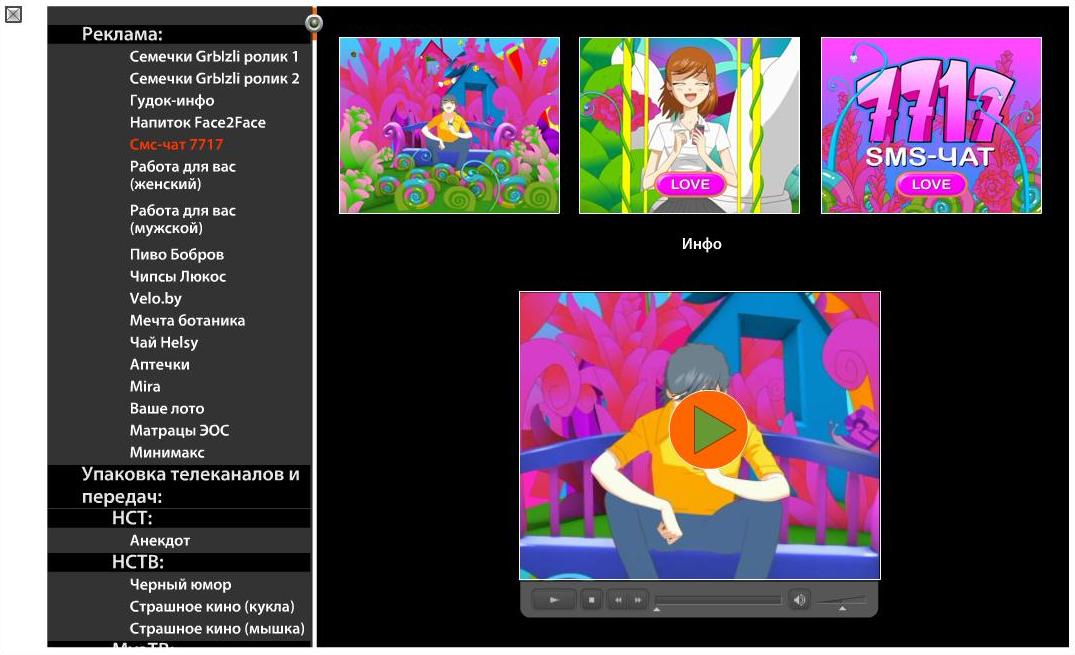
Task: Fast-forward the video using the forward button
Action: click(638, 600)
